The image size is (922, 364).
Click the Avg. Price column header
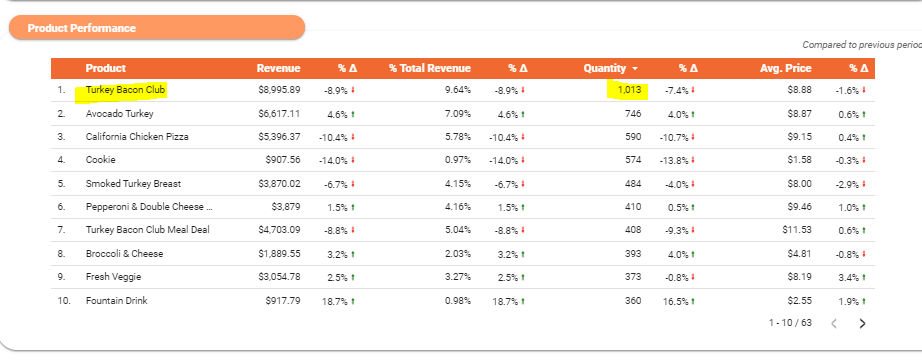pyautogui.click(x=786, y=68)
